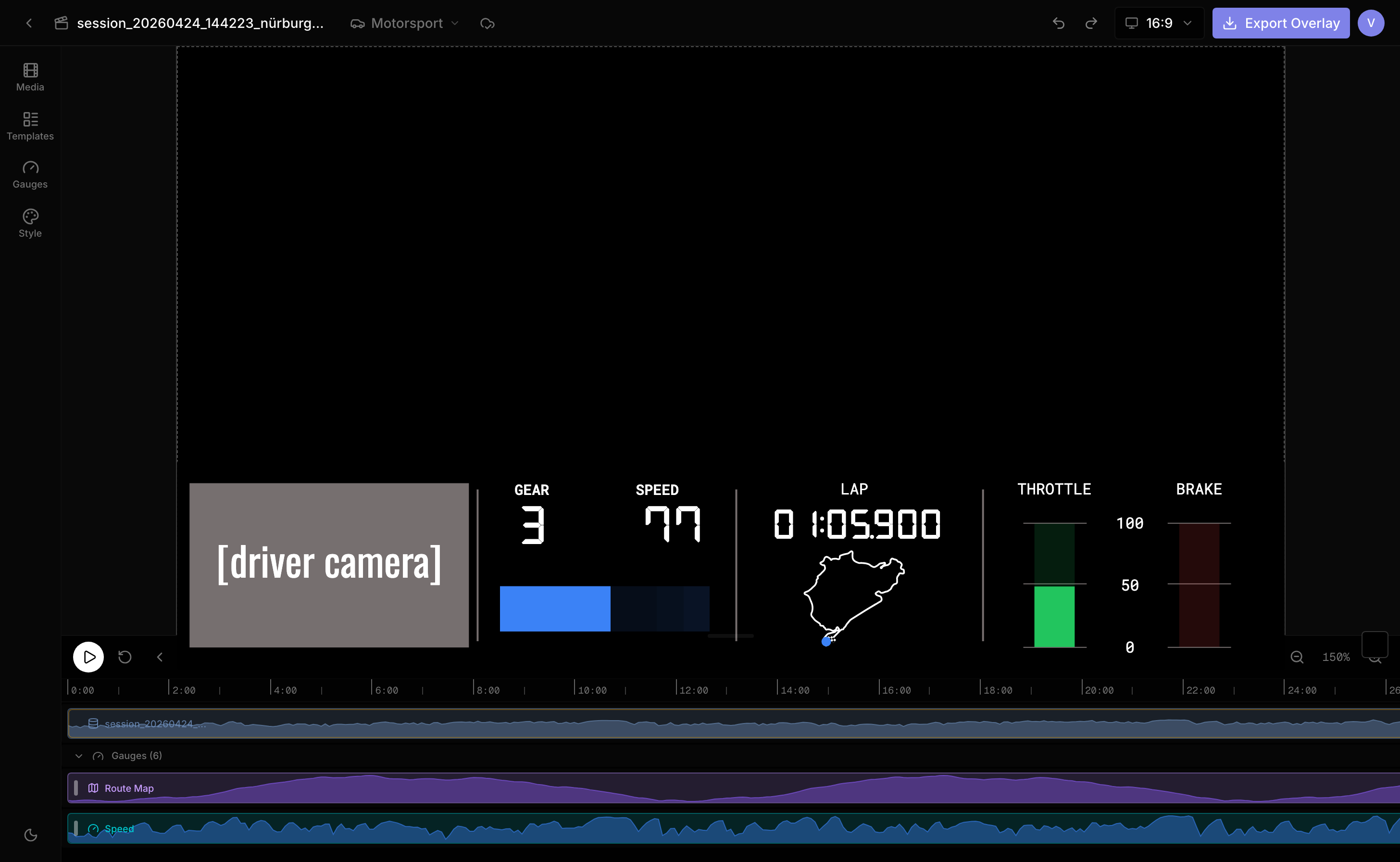This screenshot has width=1400, height=862.
Task: Click the THROTTLE label
Action: (1054, 489)
